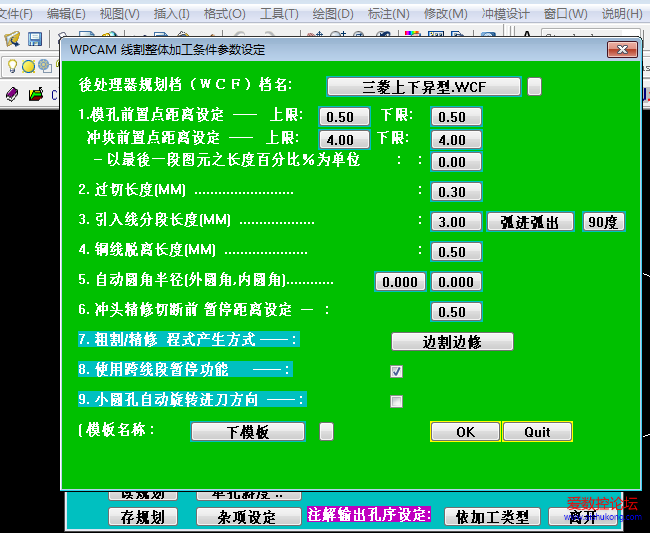Open the 格式(O) menu
Image resolution: width=650 pixels, height=533 pixels.
point(225,14)
